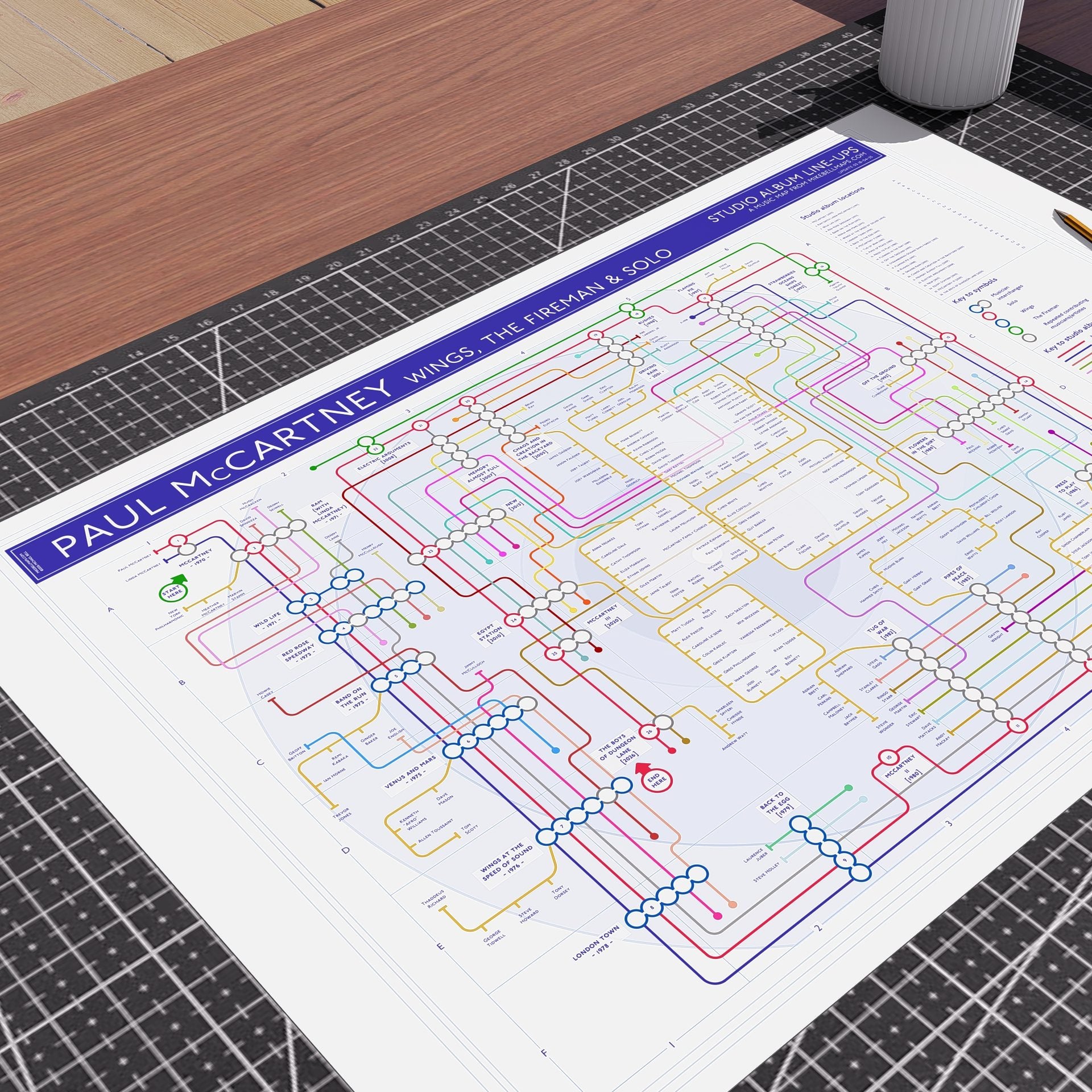Select red station circle number 24
The height and width of the screenshot is (1092, 1092).
514,619
